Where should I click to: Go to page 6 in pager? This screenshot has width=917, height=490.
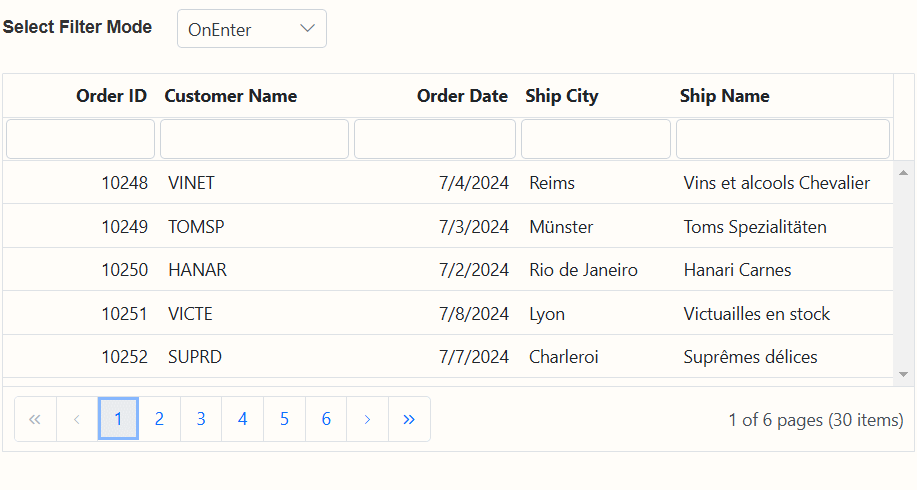[326, 419]
